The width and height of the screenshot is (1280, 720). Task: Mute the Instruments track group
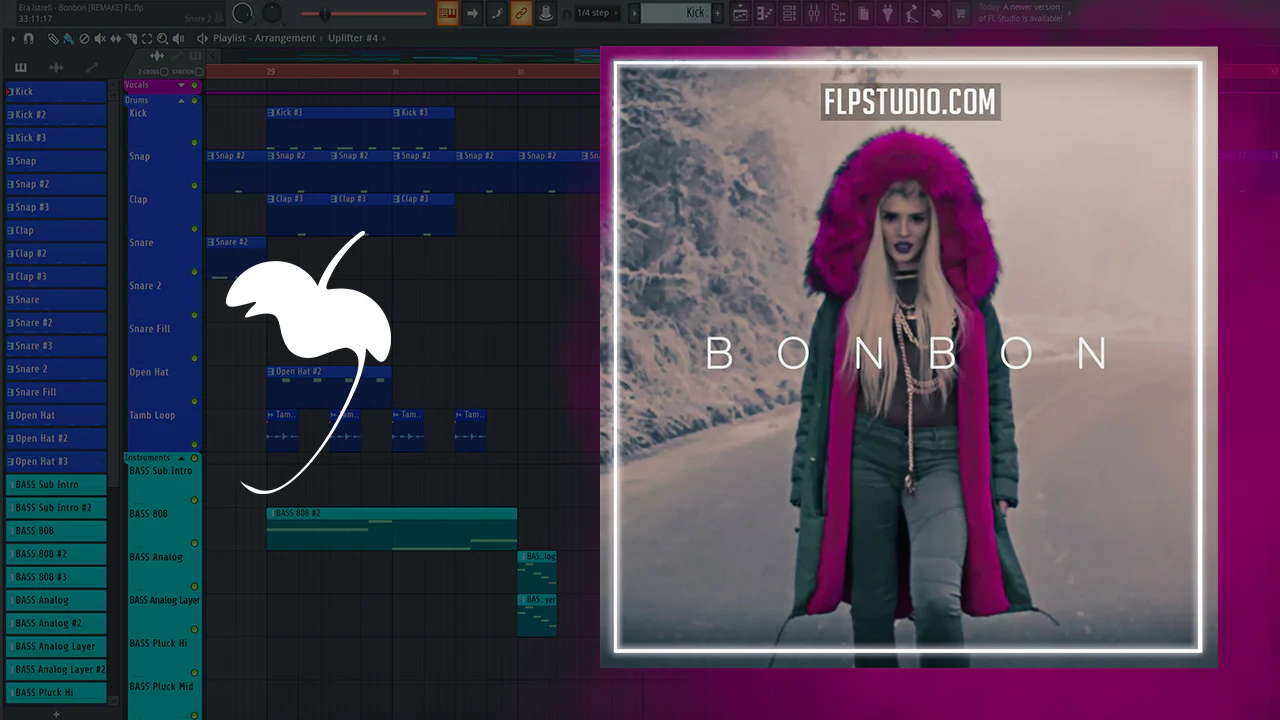[x=195, y=458]
